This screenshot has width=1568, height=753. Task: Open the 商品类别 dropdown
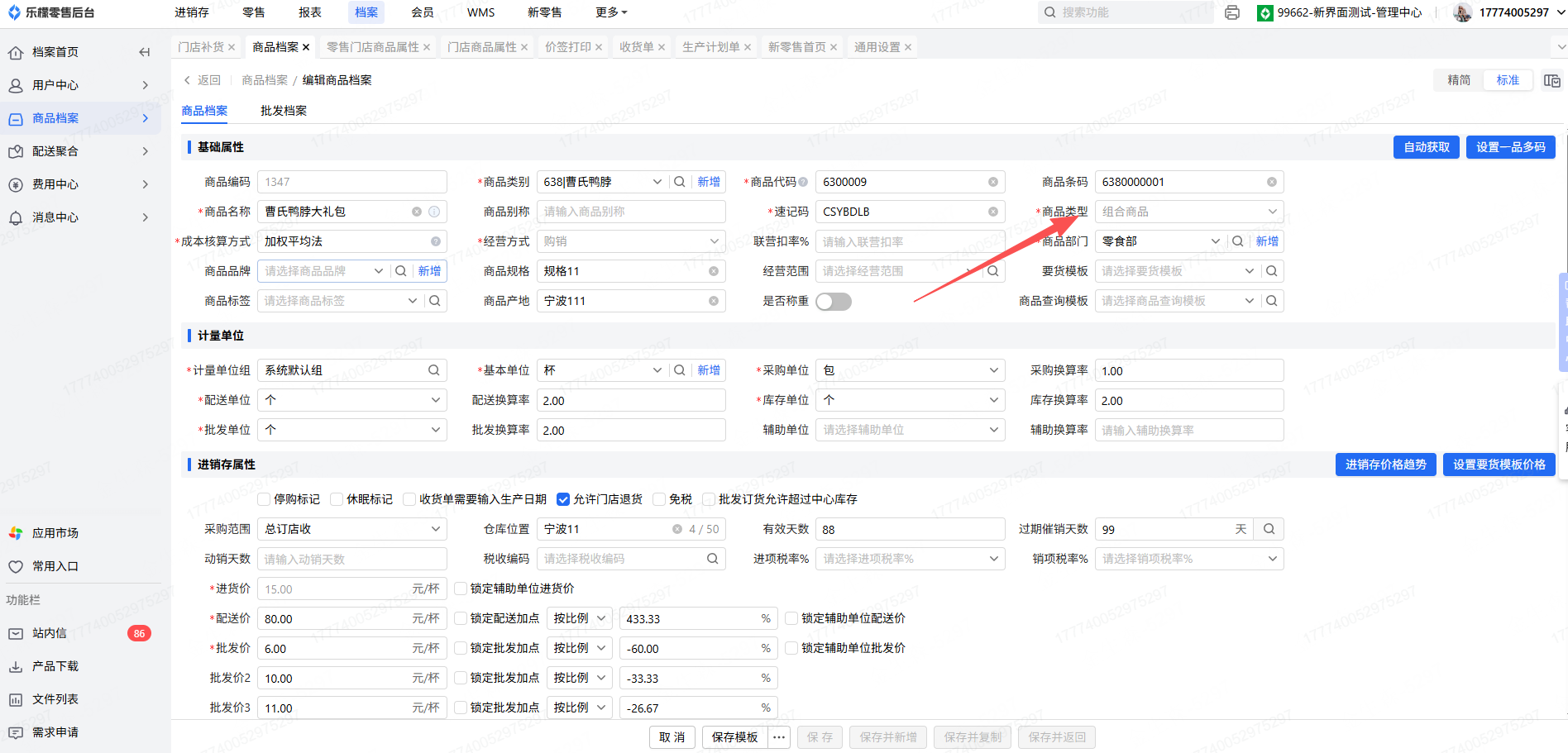tap(657, 182)
